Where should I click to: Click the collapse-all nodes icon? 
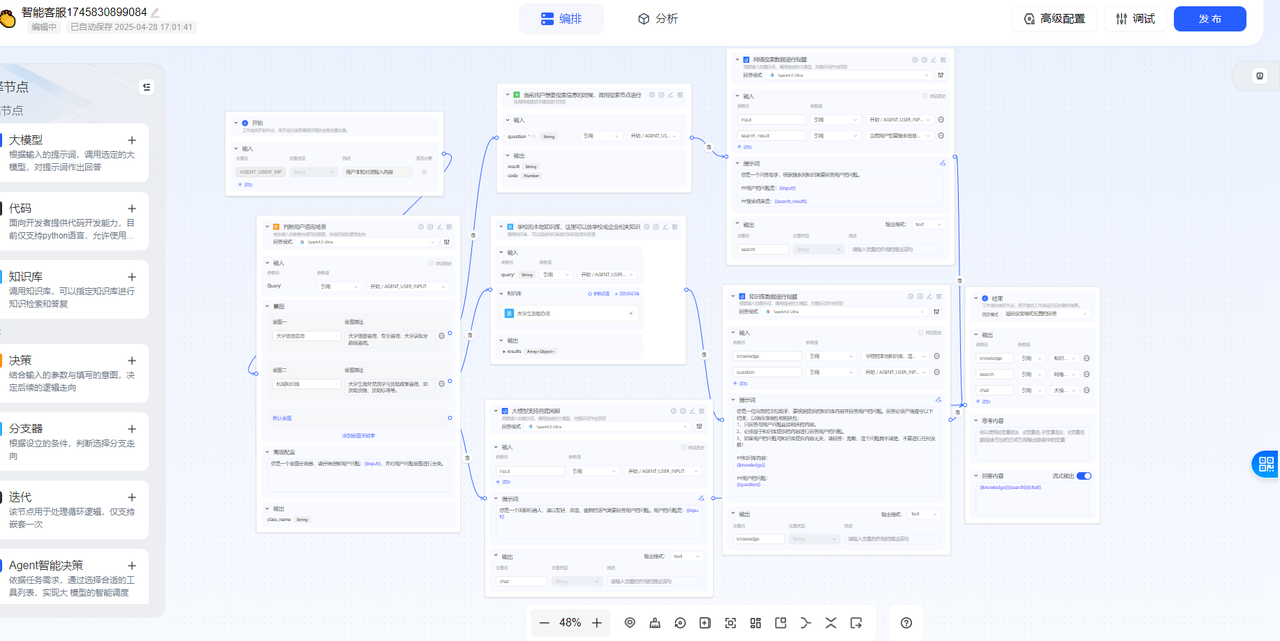831,622
